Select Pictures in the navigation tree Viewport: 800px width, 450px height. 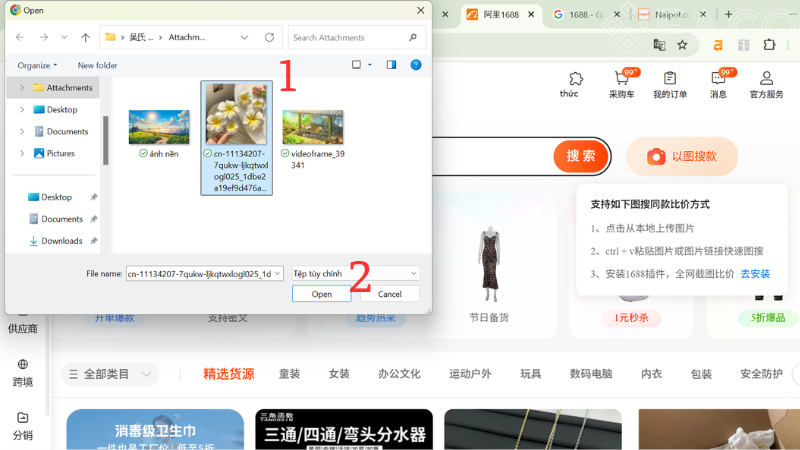(55, 153)
